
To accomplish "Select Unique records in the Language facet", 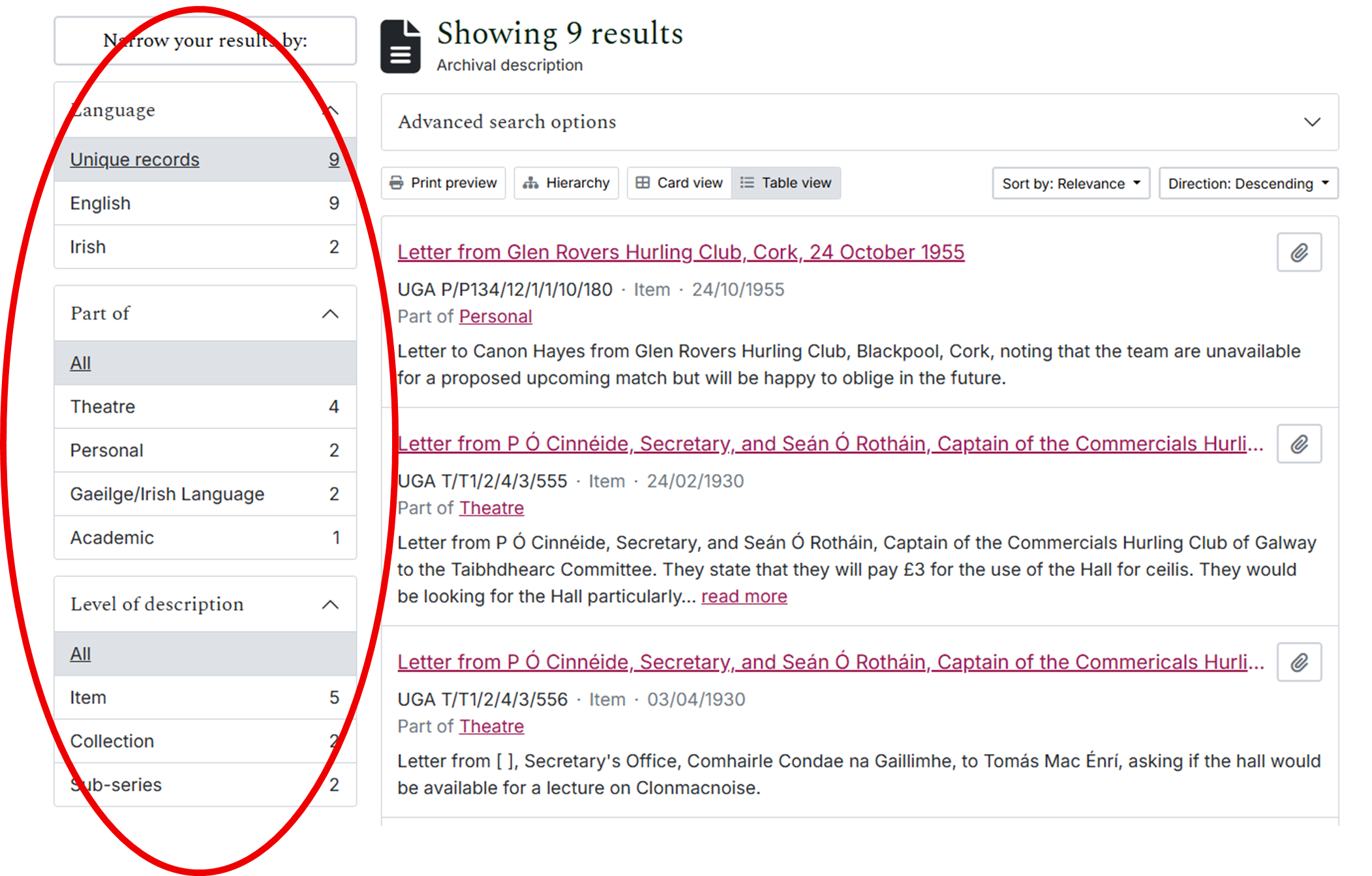I will click(134, 159).
